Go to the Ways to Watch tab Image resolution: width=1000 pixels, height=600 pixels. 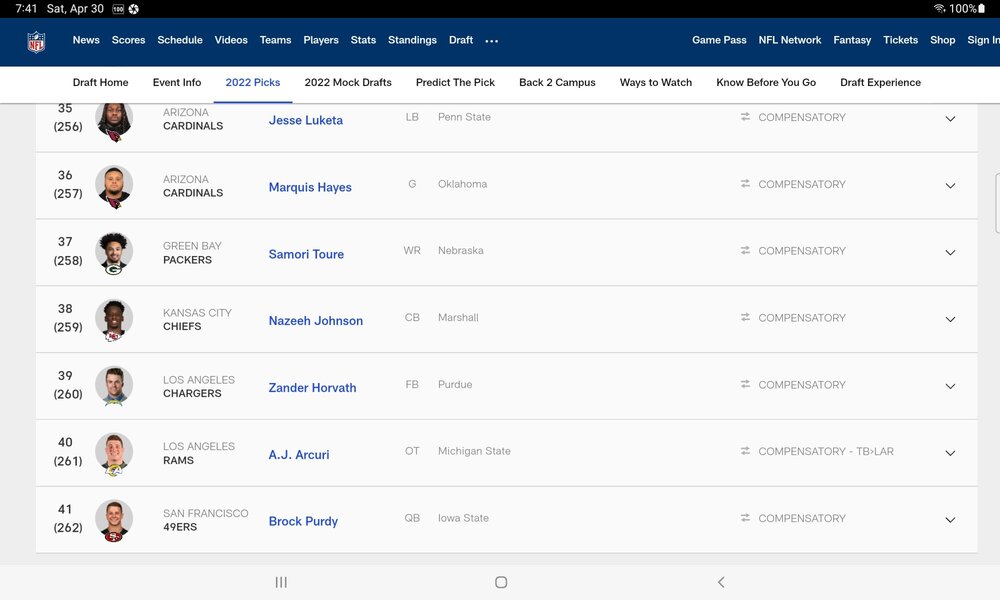(656, 82)
